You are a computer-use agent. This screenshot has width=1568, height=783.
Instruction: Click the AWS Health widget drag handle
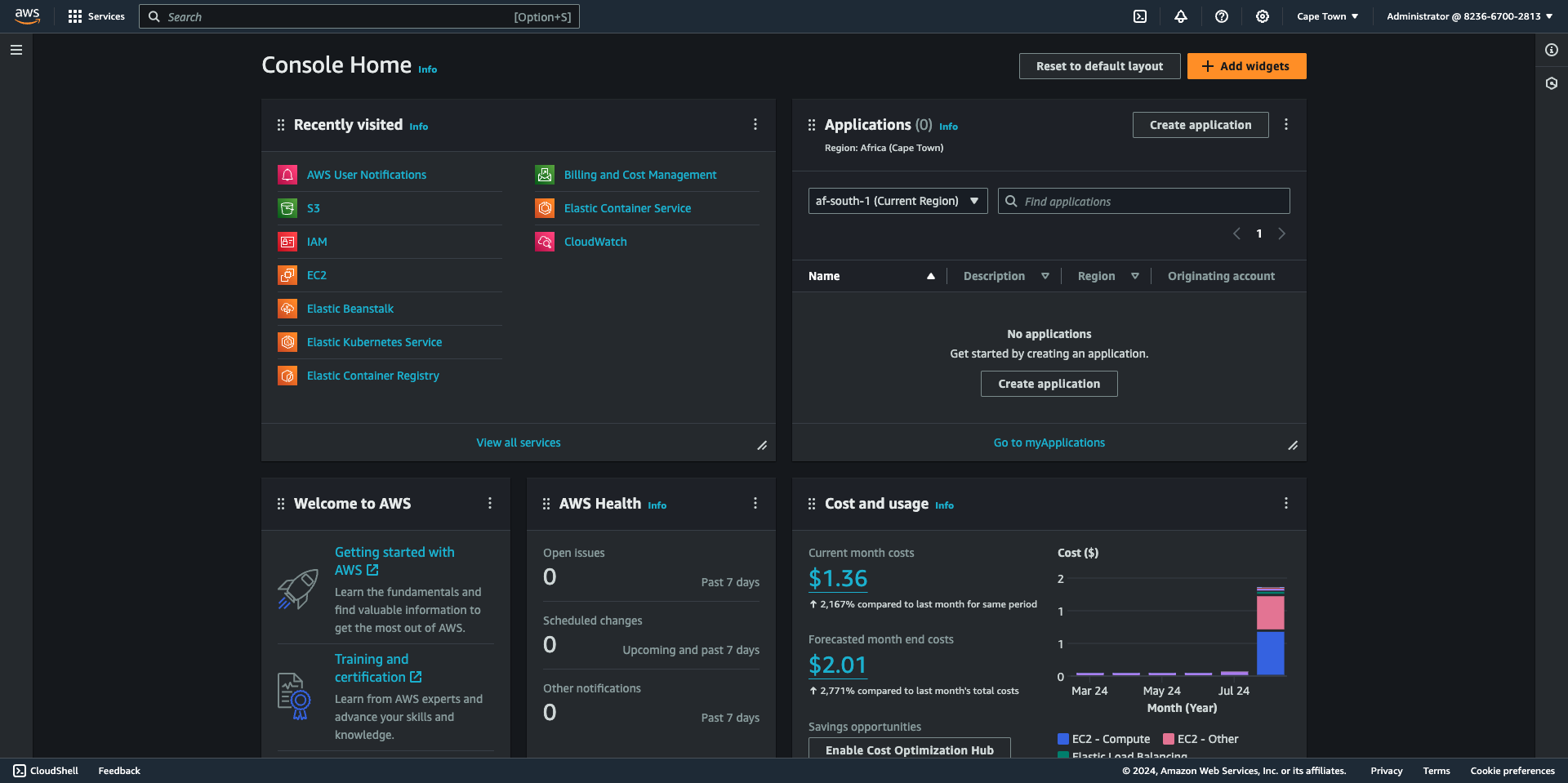546,504
